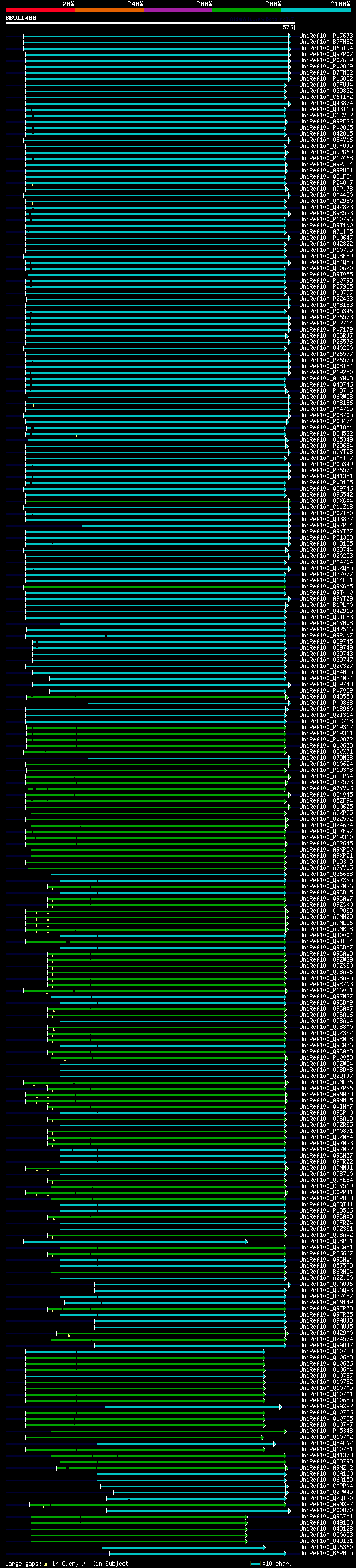Select hit label UniRef100_C0PPN4
Screen dimensions: 356x1568
(326, 1486)
